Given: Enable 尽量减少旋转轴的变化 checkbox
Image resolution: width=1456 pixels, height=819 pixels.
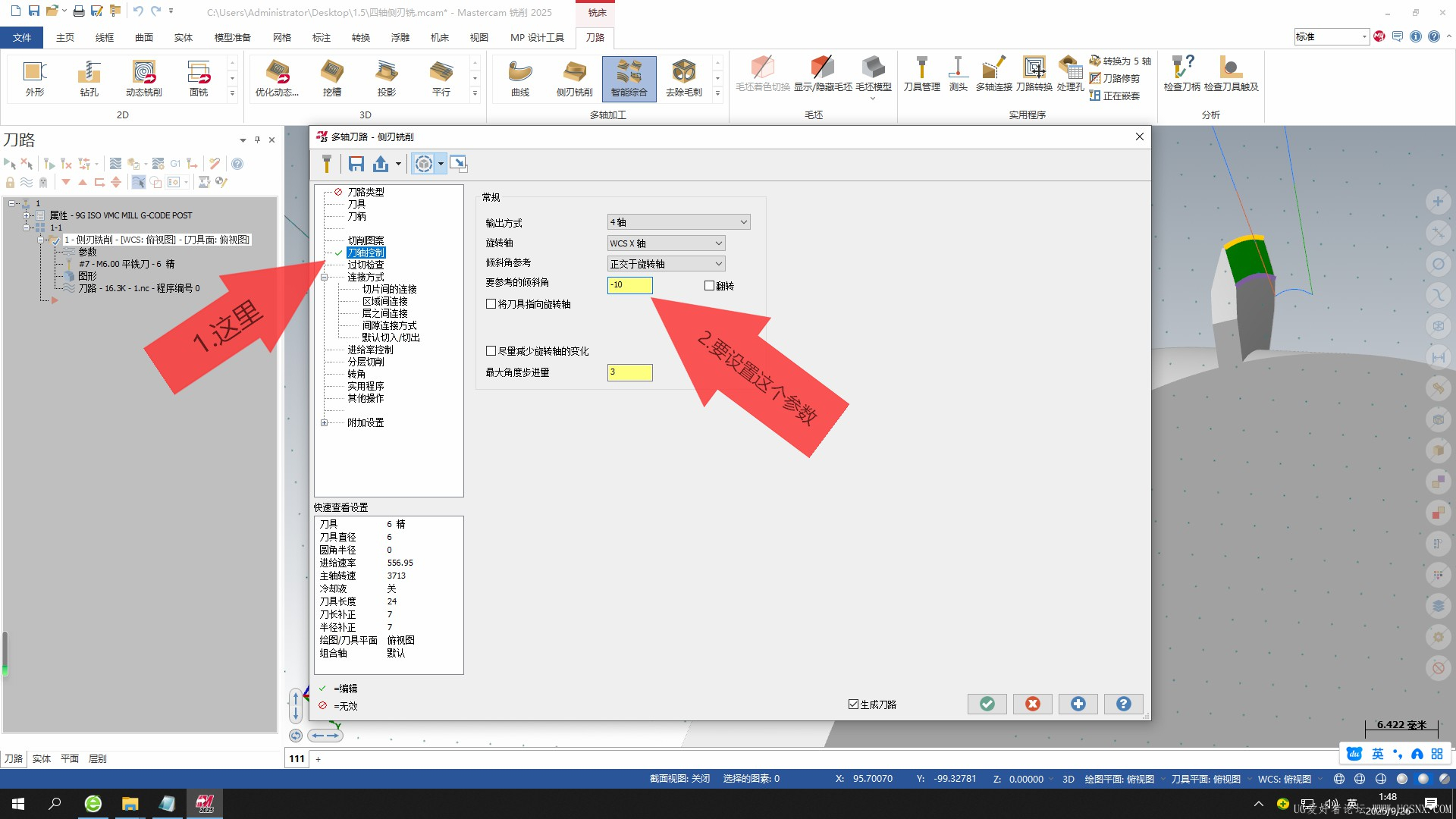Looking at the screenshot, I should pyautogui.click(x=491, y=351).
